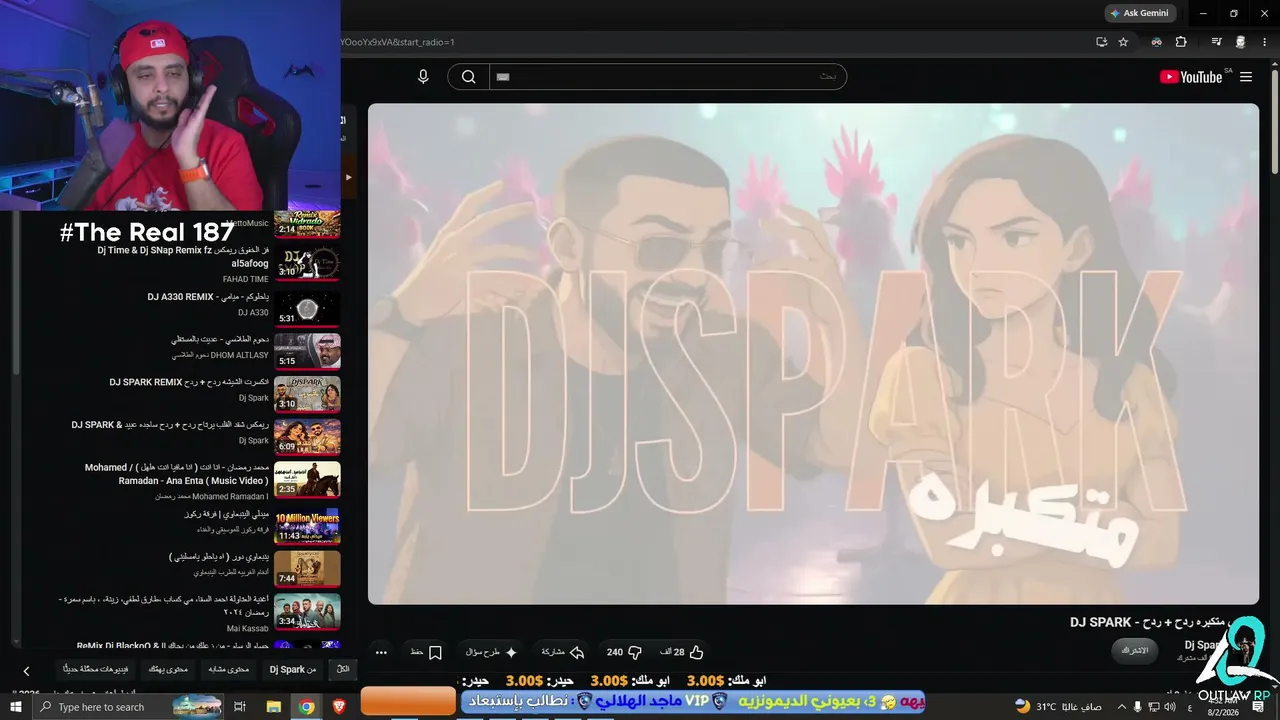
Task: Open the 7:44 video thumbnail
Action: tap(307, 568)
